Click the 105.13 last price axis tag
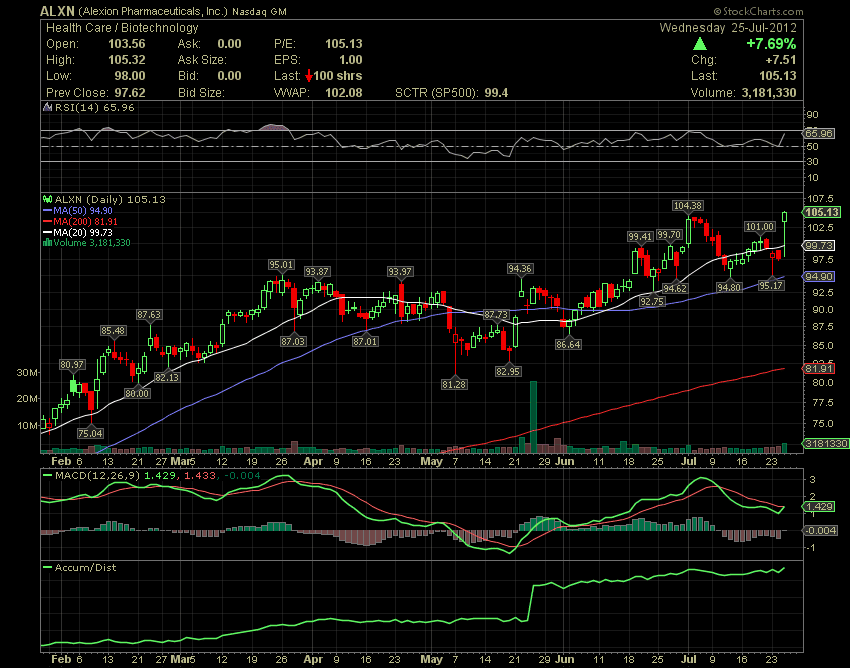850x668 pixels. tap(822, 212)
